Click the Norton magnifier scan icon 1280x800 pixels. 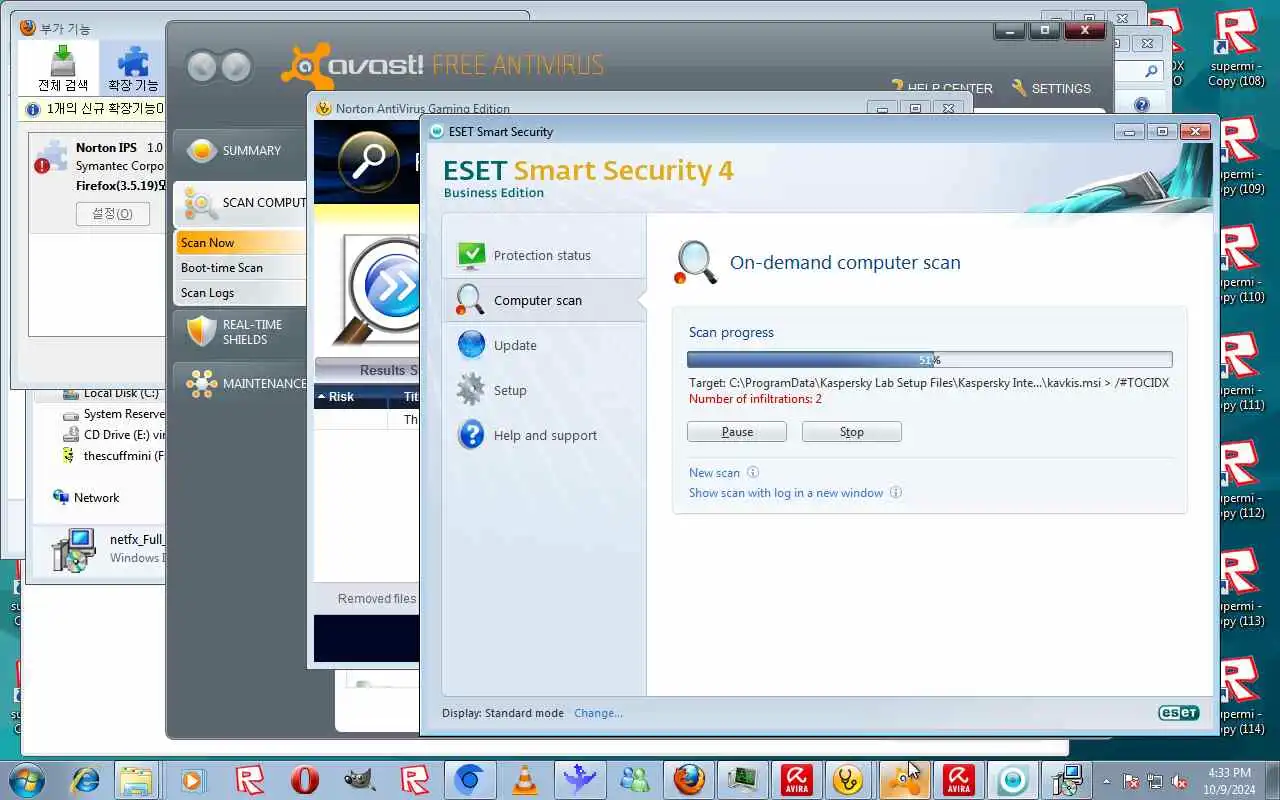368,160
